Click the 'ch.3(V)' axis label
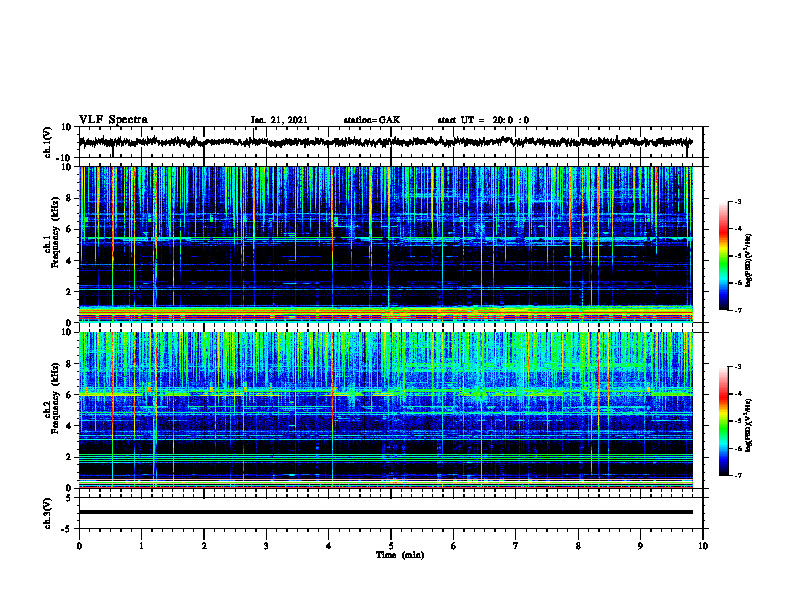The image size is (792, 612). click(48, 514)
